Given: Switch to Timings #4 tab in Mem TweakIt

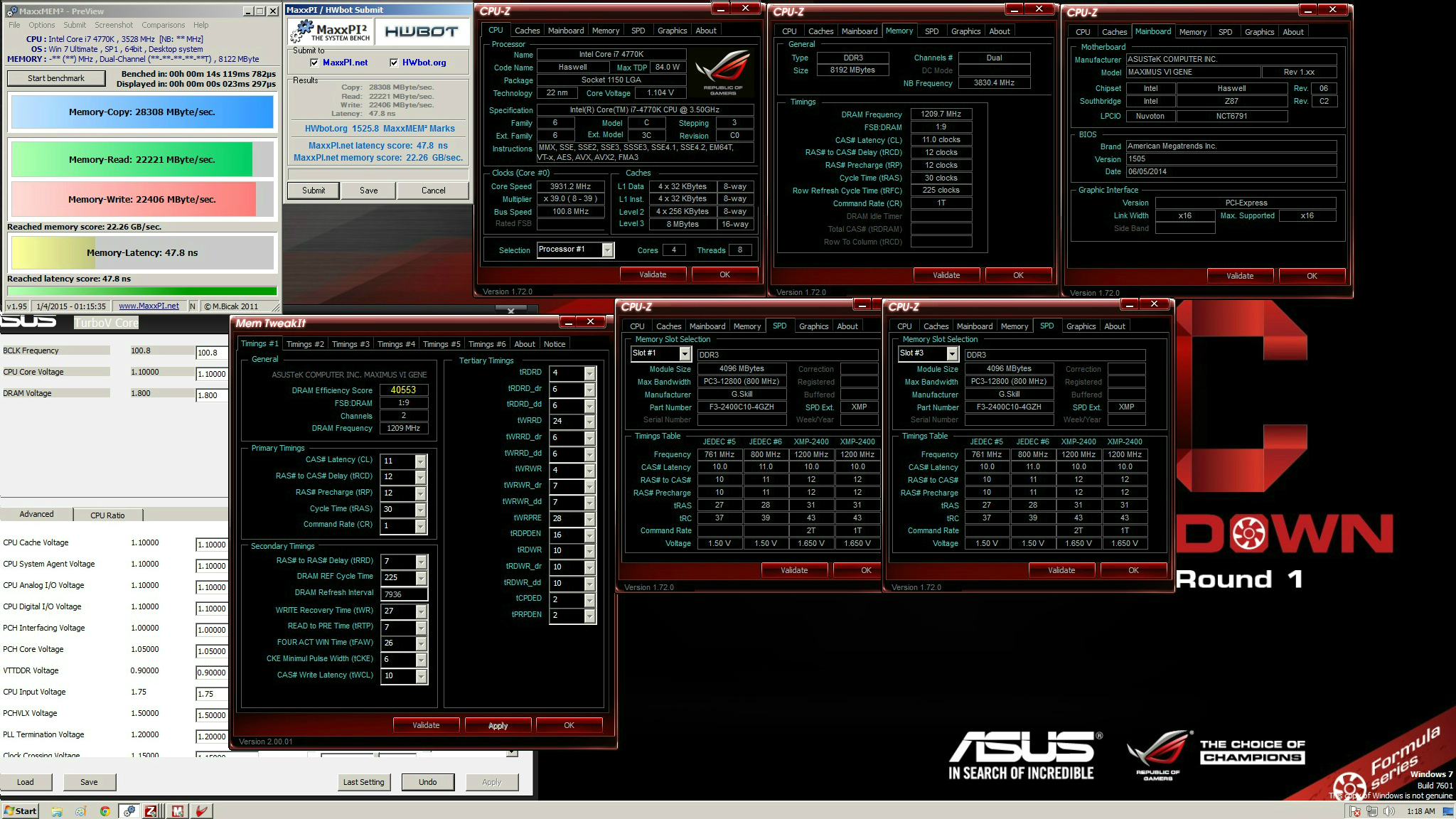Looking at the screenshot, I should 396,344.
